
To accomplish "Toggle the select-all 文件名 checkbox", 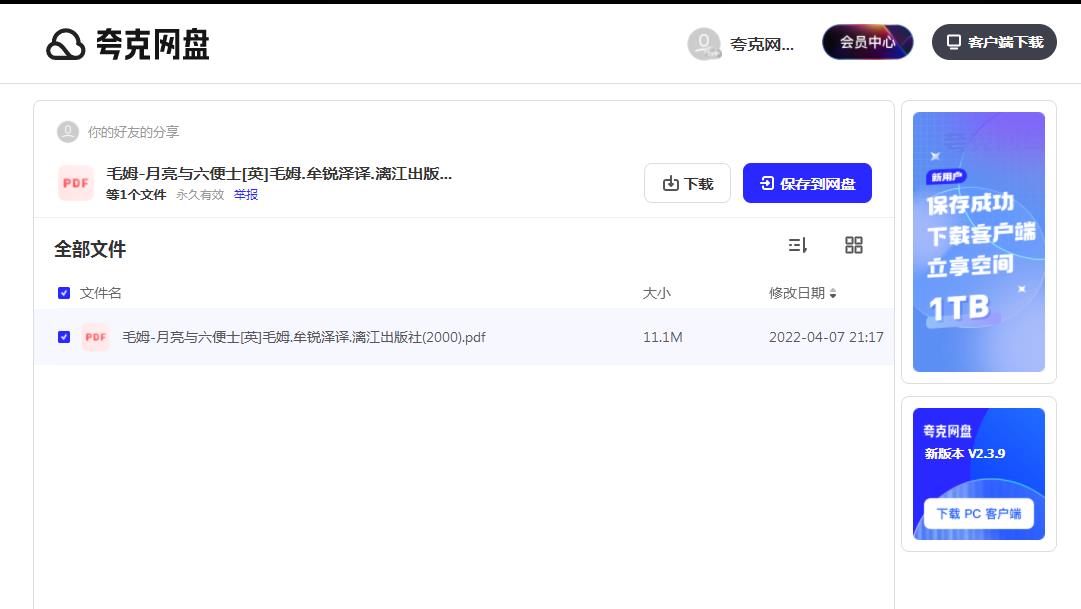I will pos(64,293).
